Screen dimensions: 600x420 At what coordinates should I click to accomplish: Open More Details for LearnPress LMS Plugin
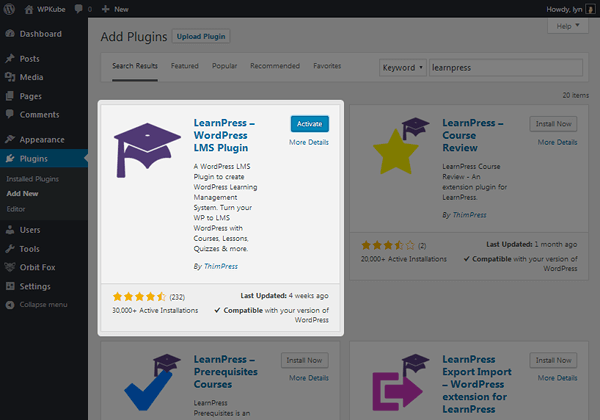309,142
